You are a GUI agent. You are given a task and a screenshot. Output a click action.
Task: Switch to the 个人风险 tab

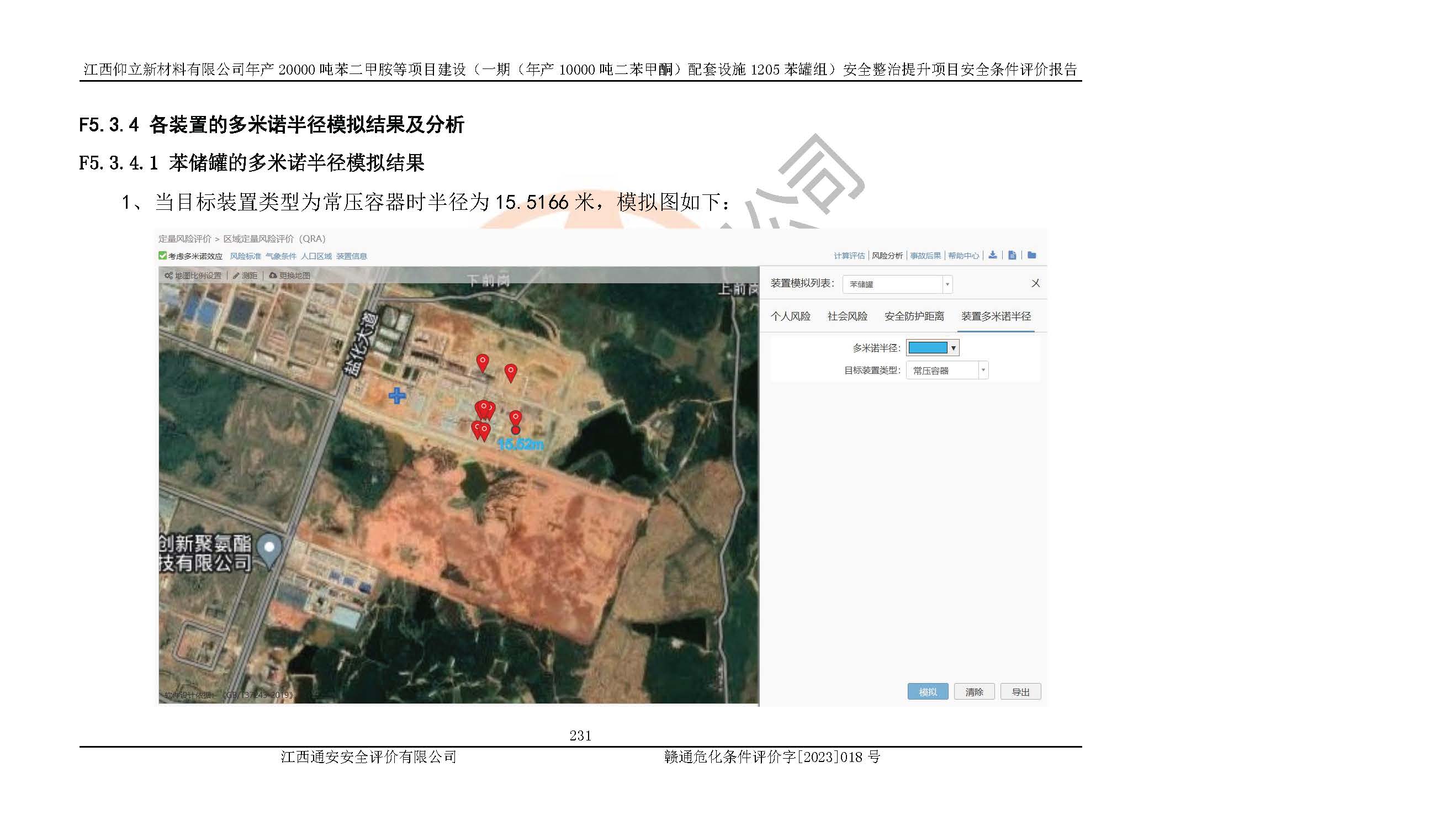(x=790, y=316)
